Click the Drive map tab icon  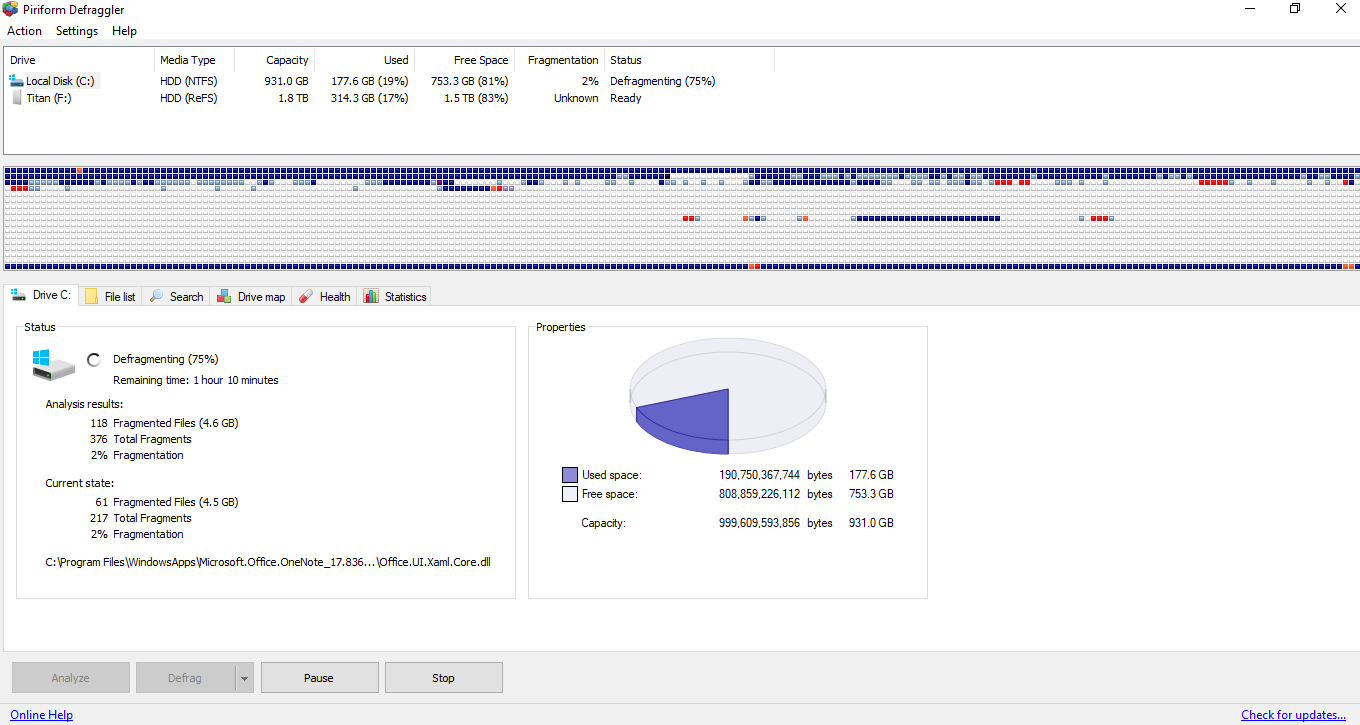click(225, 297)
